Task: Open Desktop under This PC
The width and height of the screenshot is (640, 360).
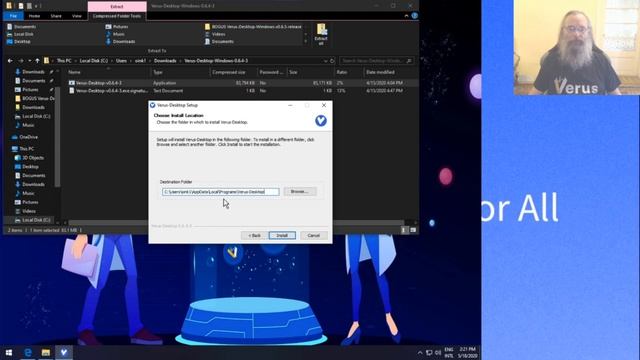Action: [x=27, y=167]
